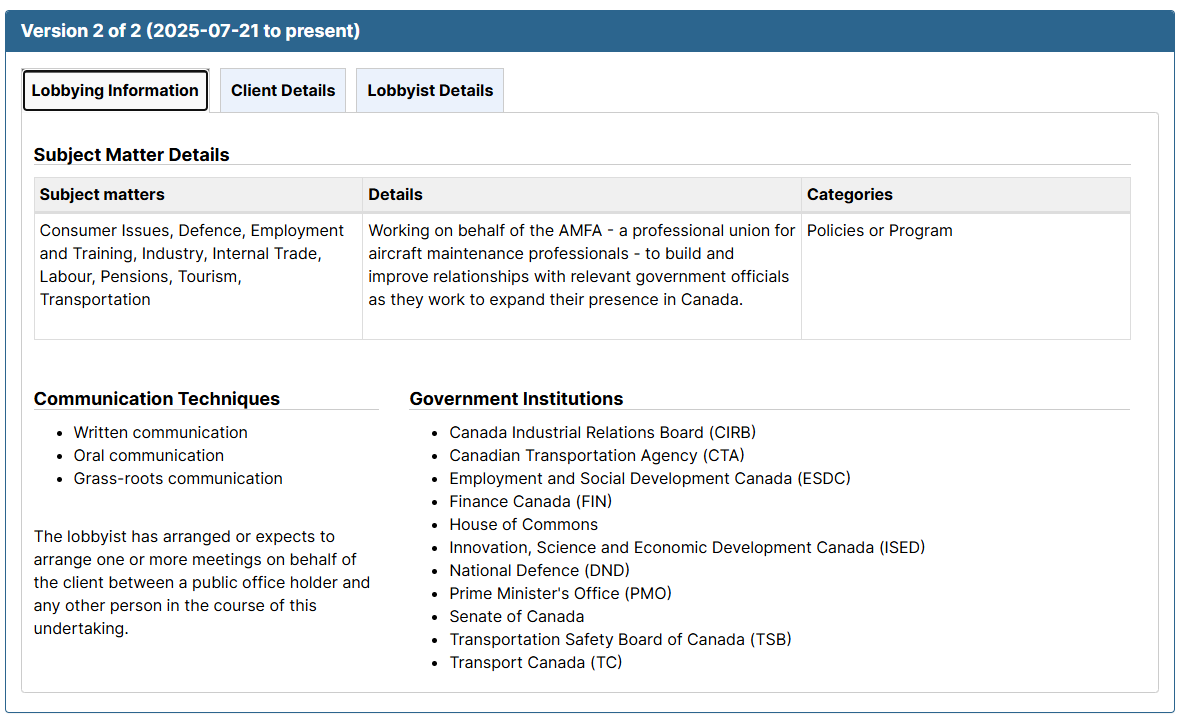Open the Lobbying Information tab
Screen dimensions: 1179x716
pos(115,90)
